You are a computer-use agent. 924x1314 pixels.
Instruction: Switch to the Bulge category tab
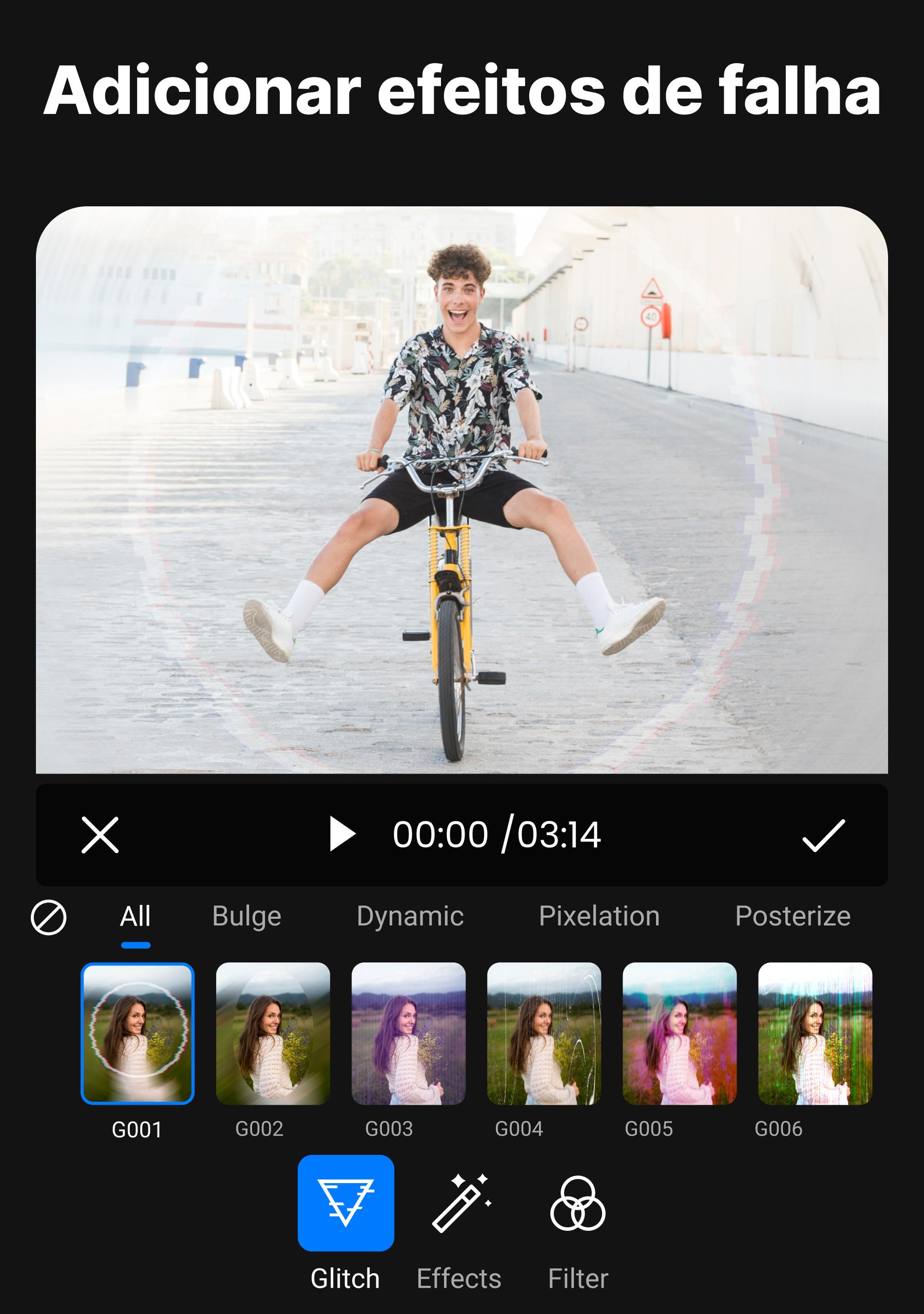coord(247,916)
